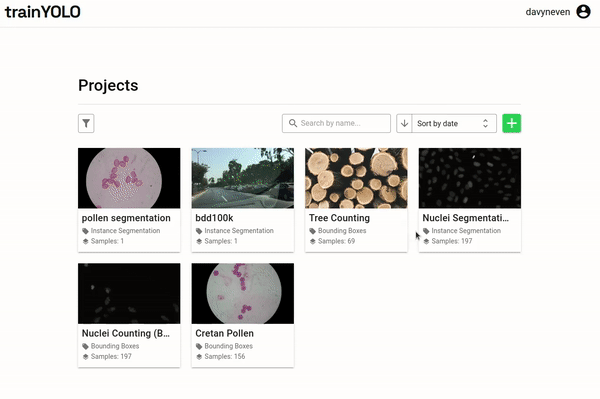Click 'Bounding Boxes' label on Cretan Pollen
The width and height of the screenshot is (600, 399).
[228, 346]
